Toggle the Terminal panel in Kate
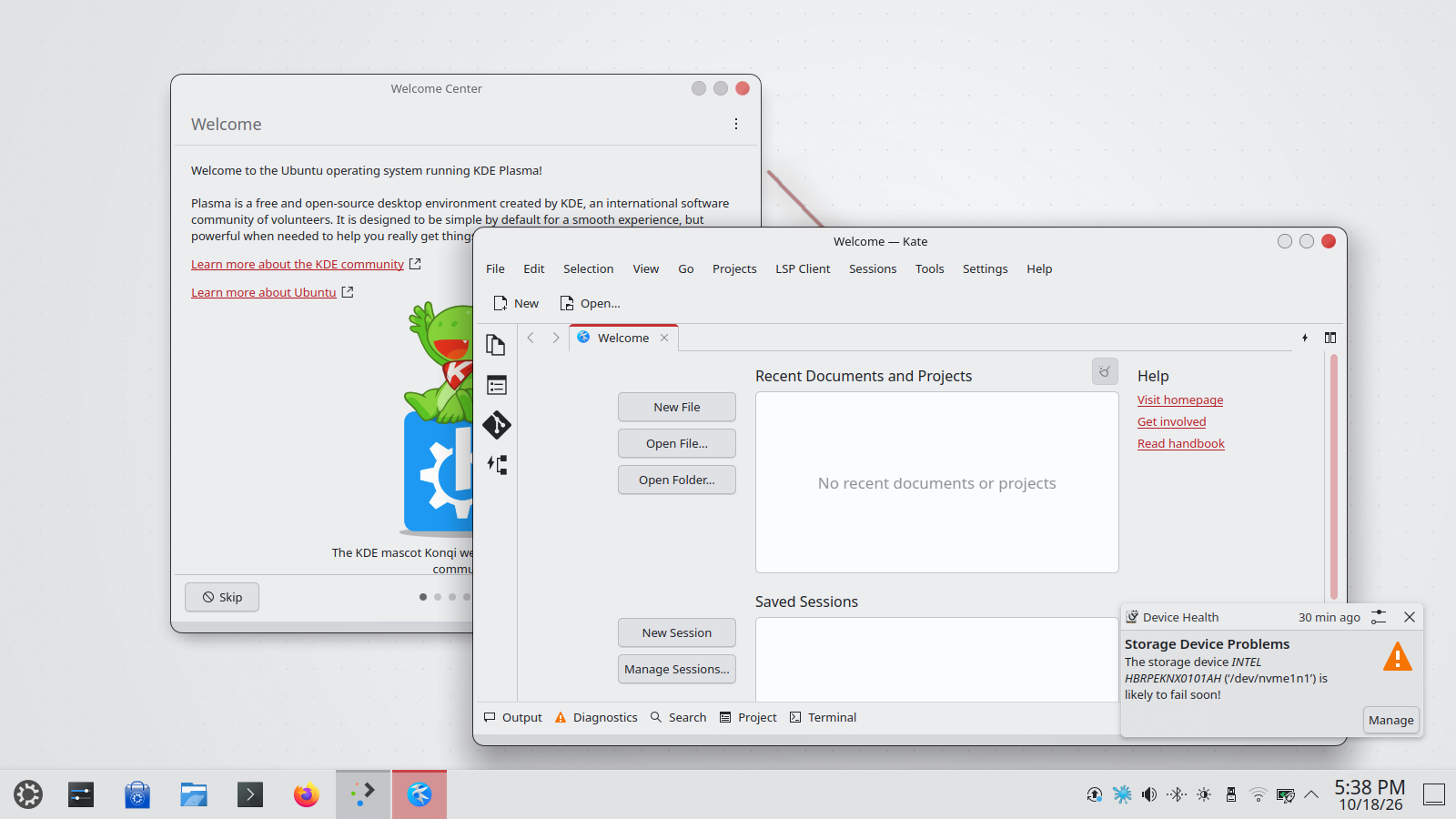Screen dimensions: 1456x819 tap(824, 717)
